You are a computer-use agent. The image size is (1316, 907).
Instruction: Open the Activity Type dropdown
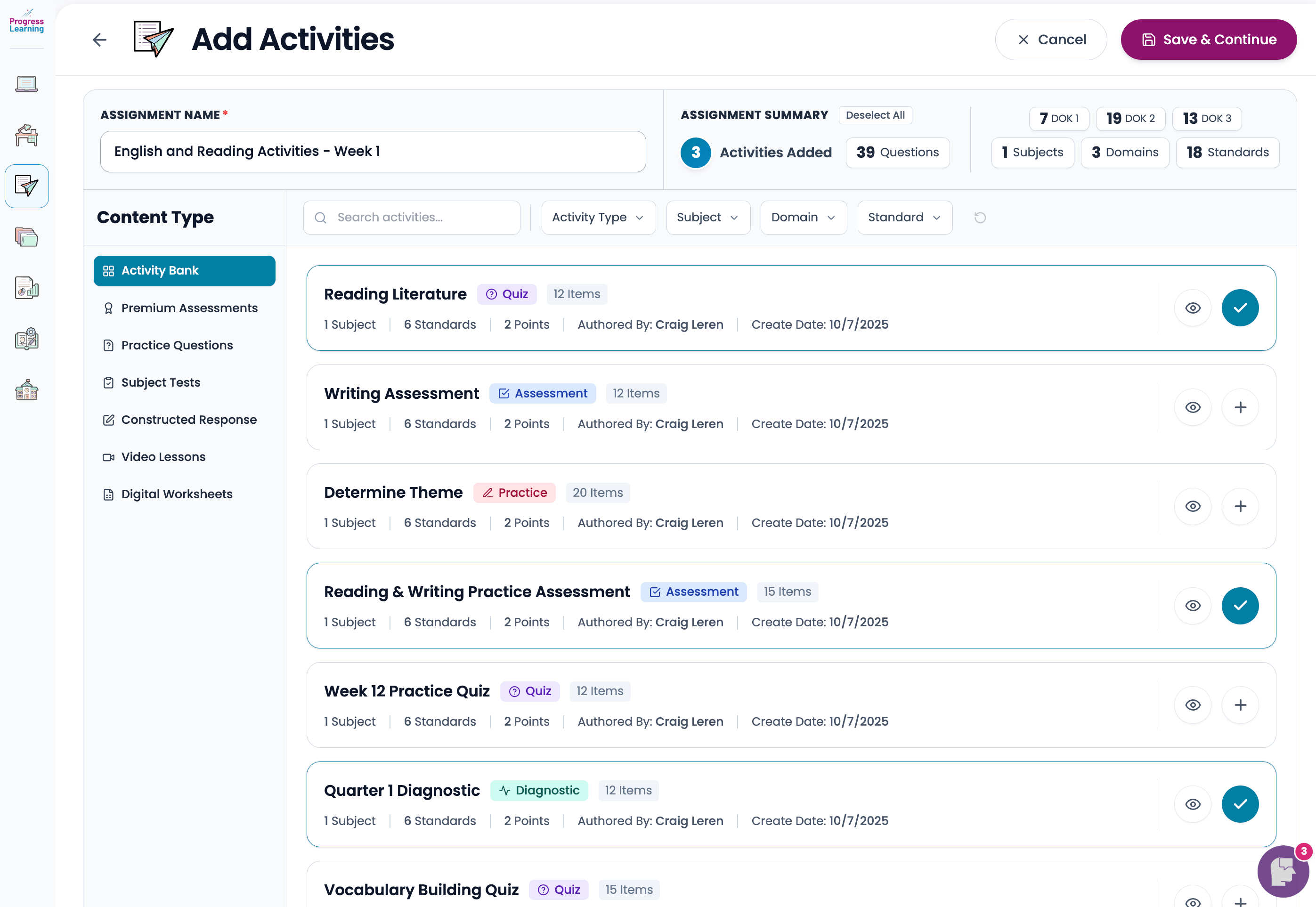point(598,217)
